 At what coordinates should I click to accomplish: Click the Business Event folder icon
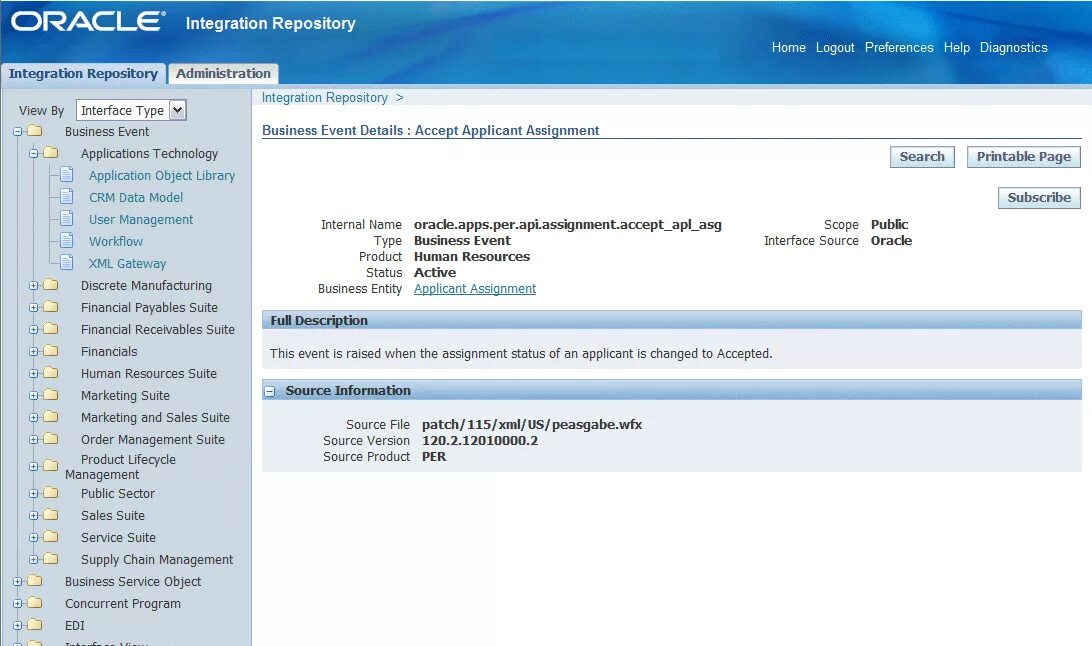tap(35, 131)
